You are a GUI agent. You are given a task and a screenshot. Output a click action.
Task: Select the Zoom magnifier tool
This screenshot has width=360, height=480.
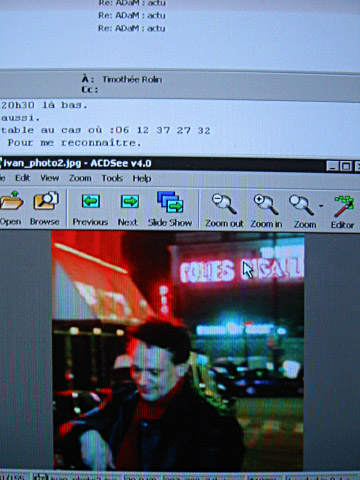pos(301,205)
